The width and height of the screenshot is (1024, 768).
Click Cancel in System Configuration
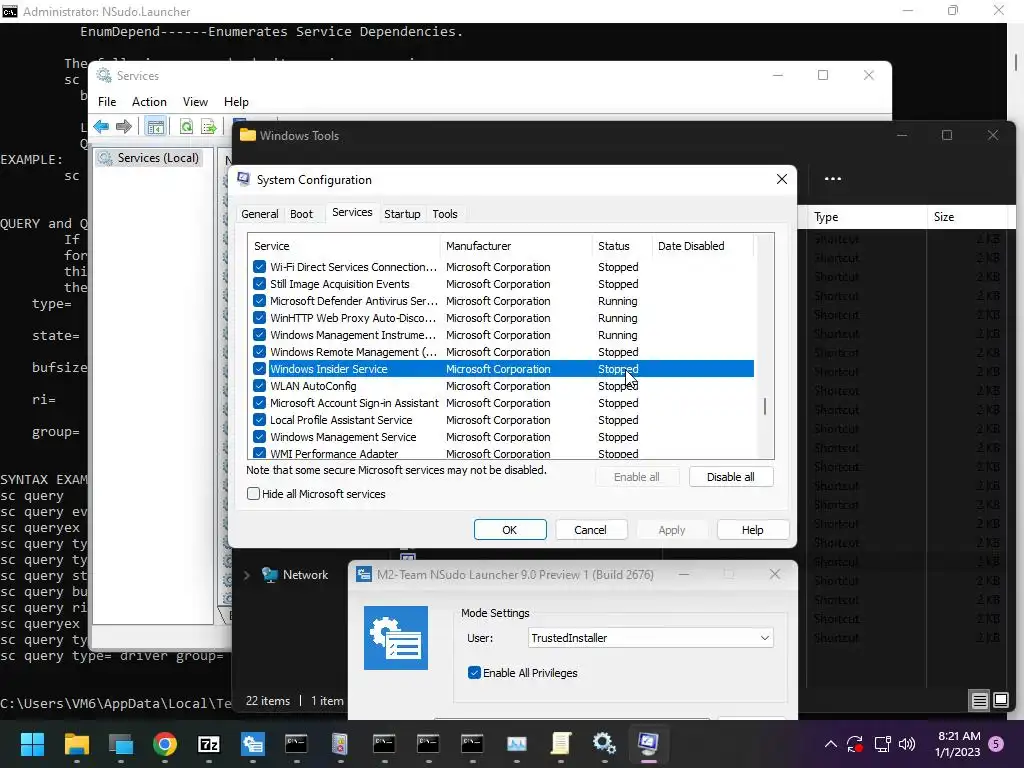click(x=590, y=530)
